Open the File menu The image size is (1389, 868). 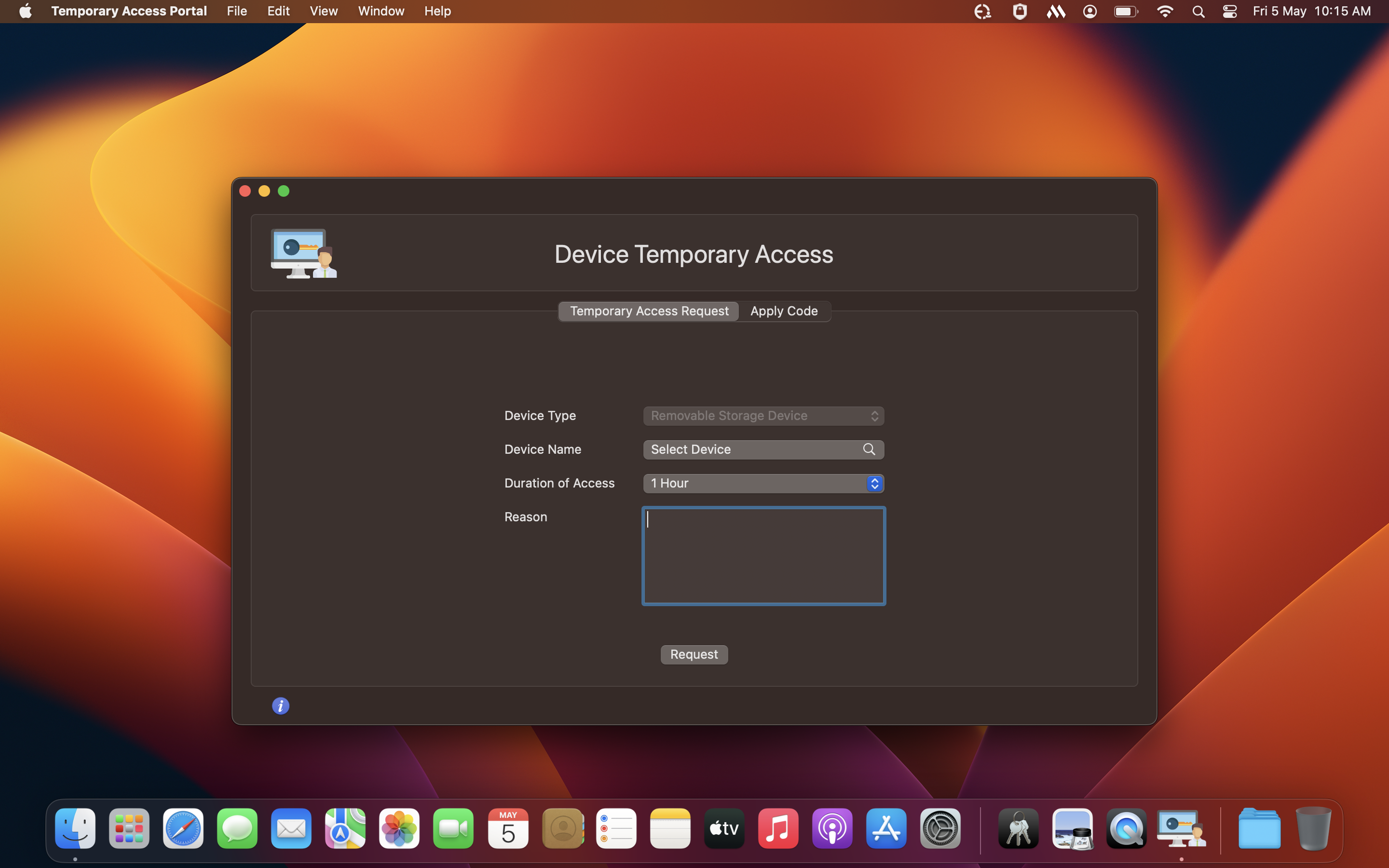point(236,11)
